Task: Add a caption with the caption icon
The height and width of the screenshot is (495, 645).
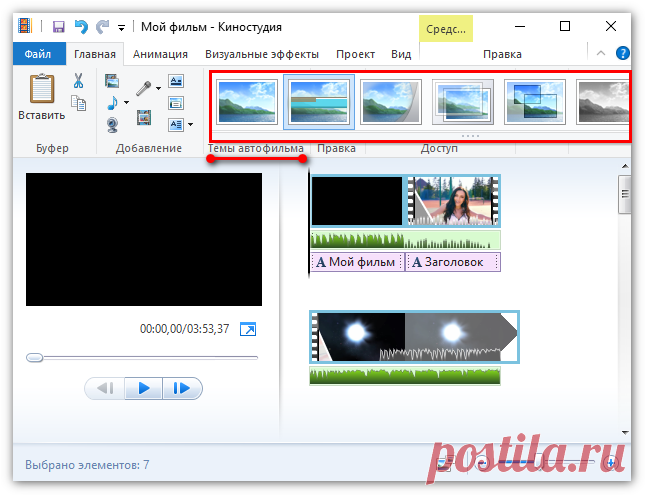Action: [x=176, y=103]
